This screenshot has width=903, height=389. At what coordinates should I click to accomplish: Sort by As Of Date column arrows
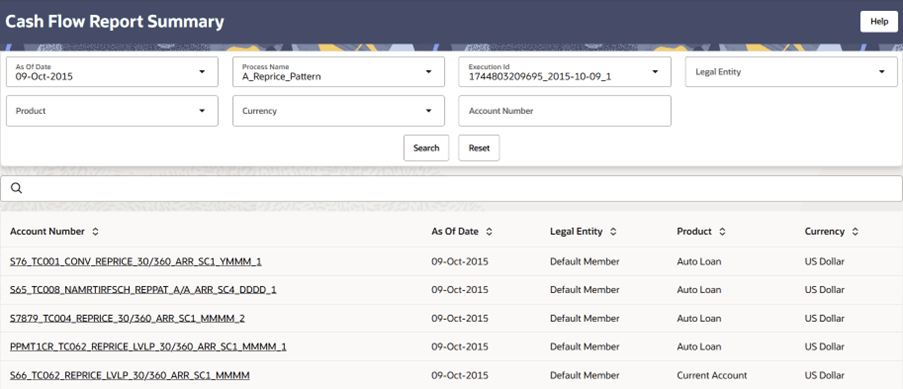489,232
